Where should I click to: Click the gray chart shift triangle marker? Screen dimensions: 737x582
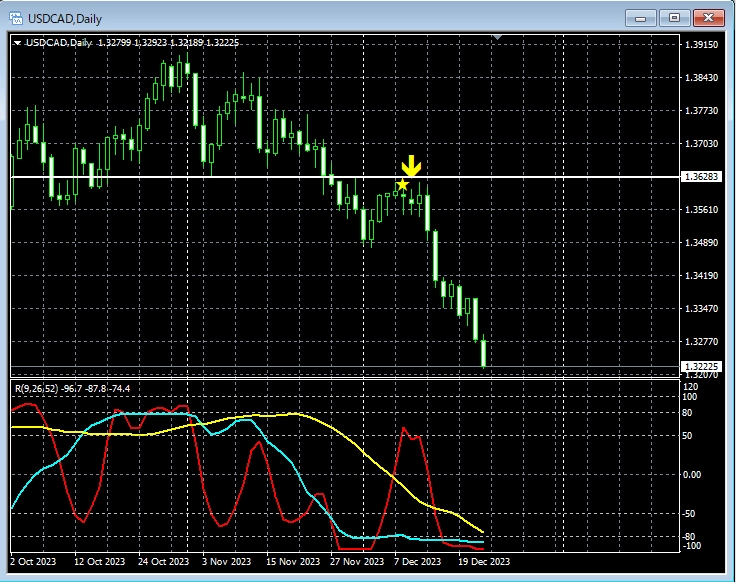point(498,38)
